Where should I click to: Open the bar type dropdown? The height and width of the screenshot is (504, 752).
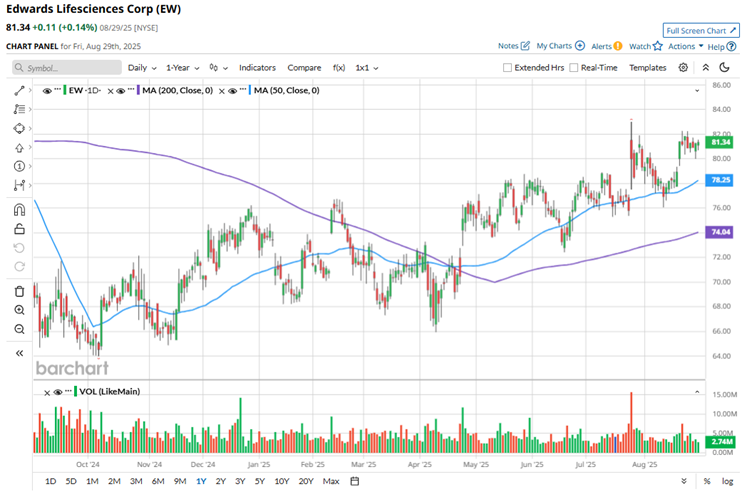point(218,68)
